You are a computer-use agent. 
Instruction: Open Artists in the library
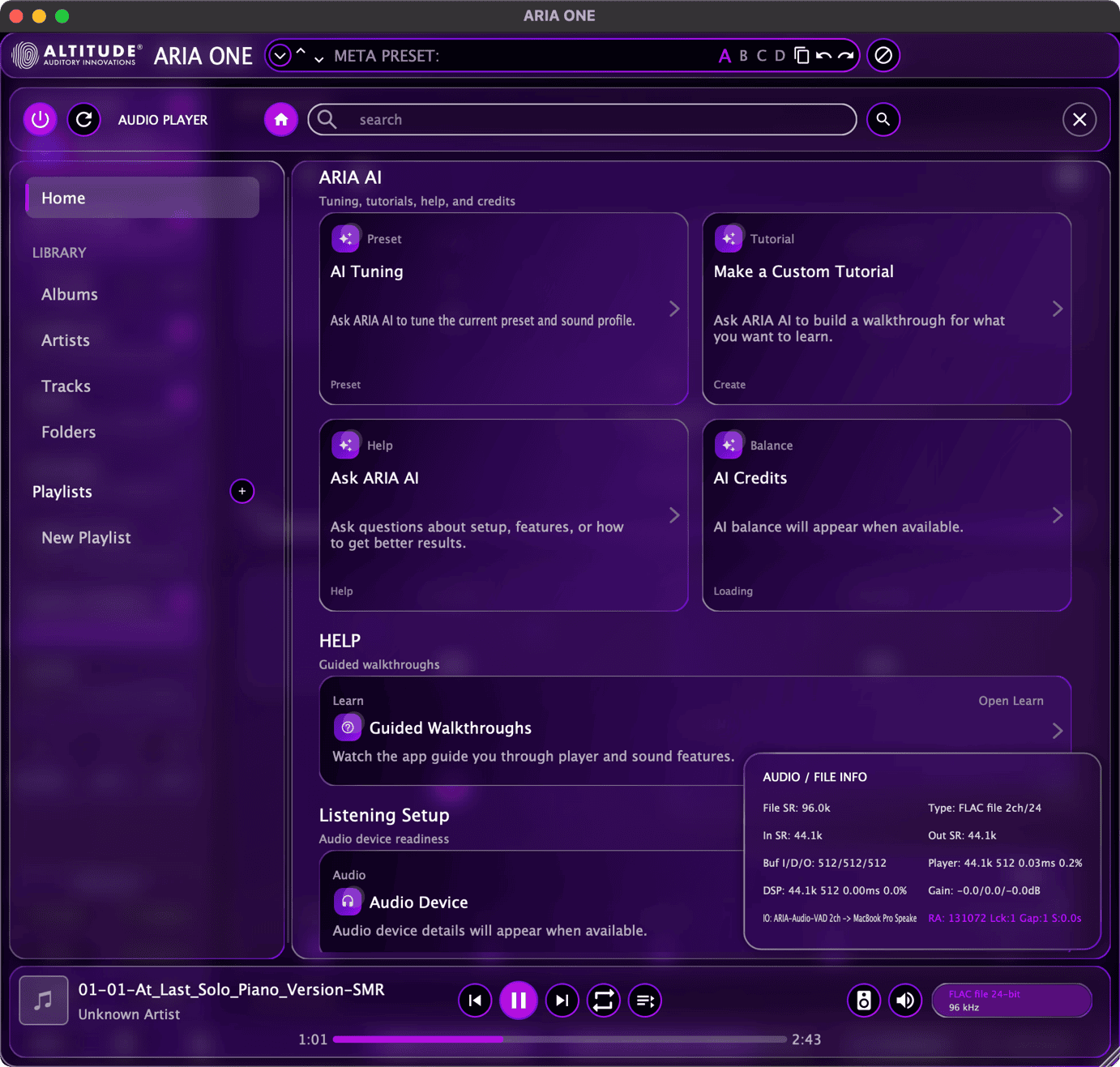[66, 340]
